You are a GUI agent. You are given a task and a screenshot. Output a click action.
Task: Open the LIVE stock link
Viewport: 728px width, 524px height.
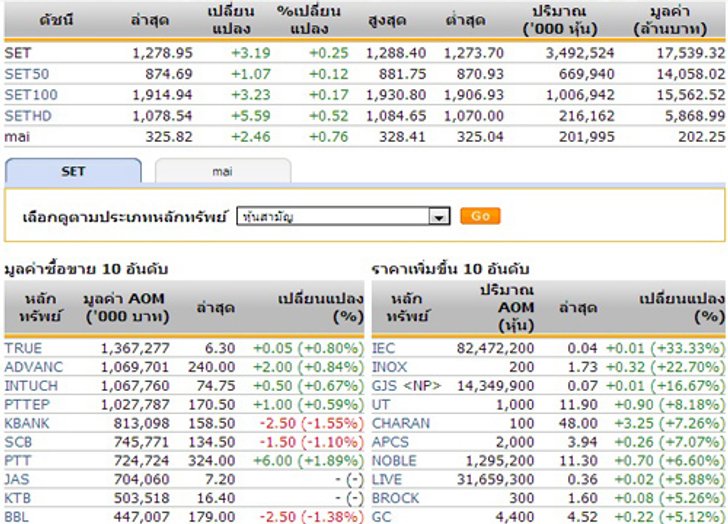[387, 479]
